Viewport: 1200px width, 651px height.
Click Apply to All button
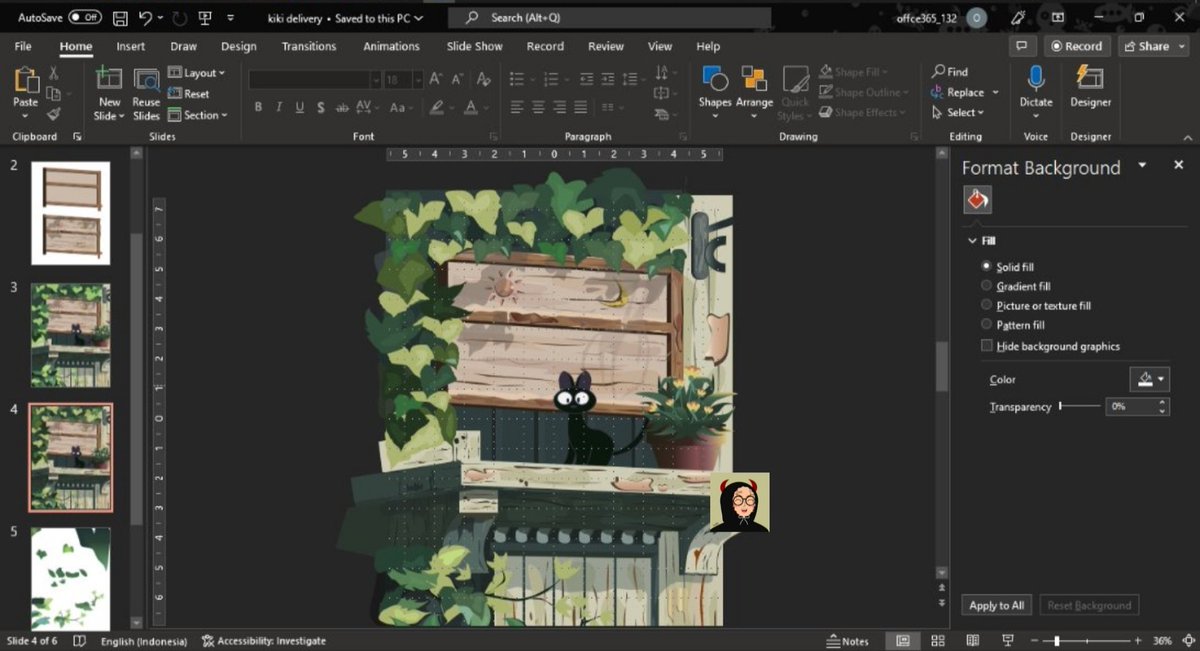(x=997, y=605)
